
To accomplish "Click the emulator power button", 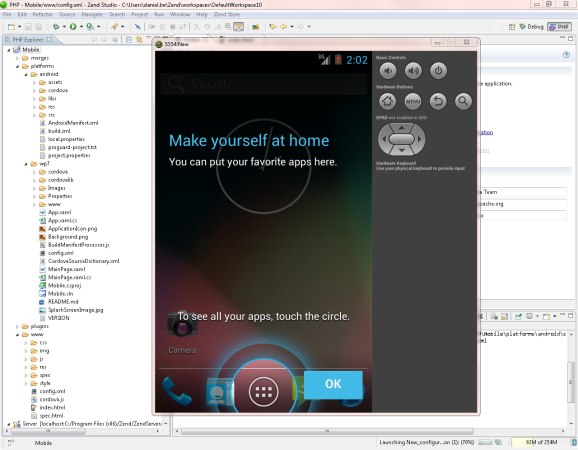I will click(x=438, y=71).
